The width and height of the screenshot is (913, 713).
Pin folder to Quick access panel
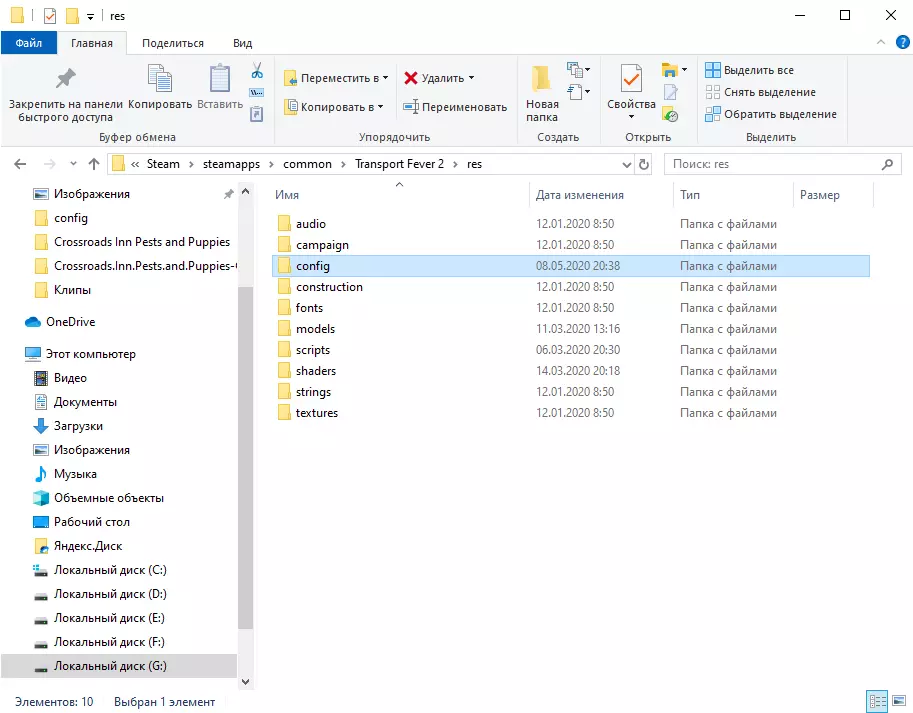[x=65, y=94]
